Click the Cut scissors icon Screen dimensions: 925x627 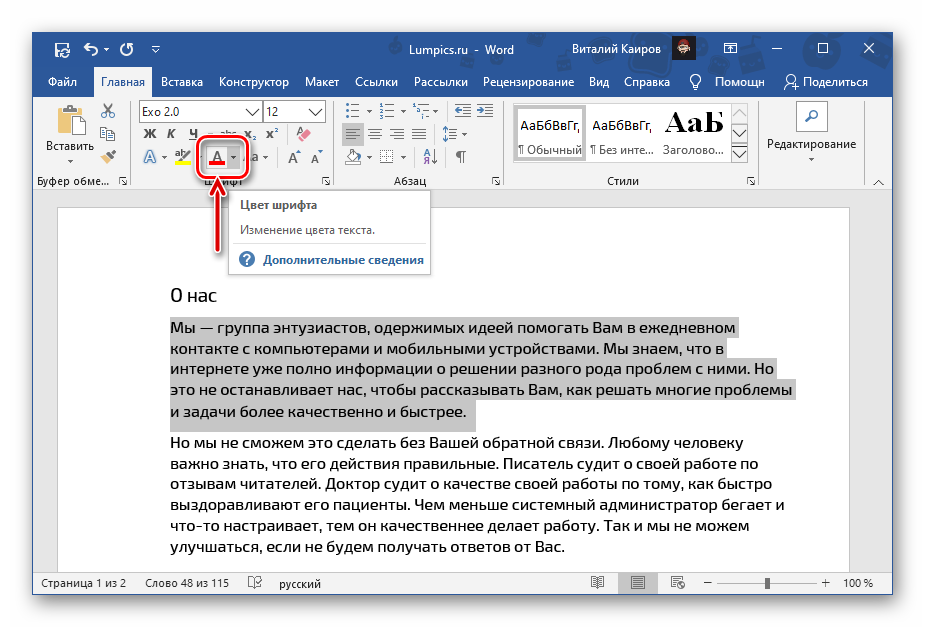pos(108,111)
